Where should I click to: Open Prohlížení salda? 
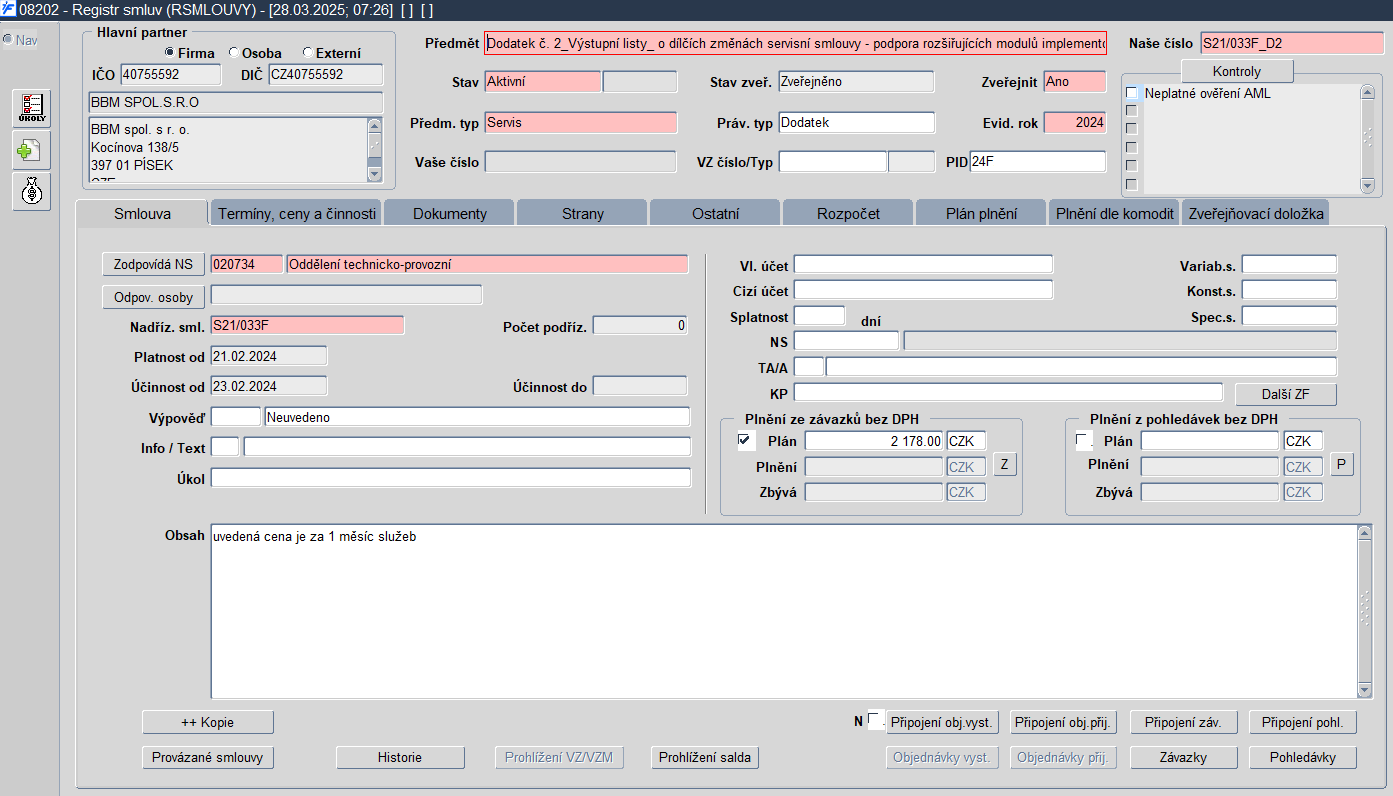705,757
